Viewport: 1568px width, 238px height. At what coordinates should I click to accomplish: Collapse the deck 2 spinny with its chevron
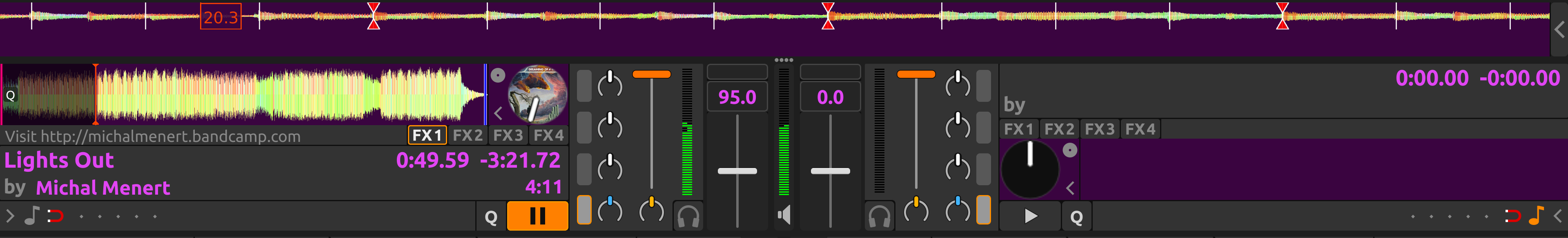coord(1070,188)
